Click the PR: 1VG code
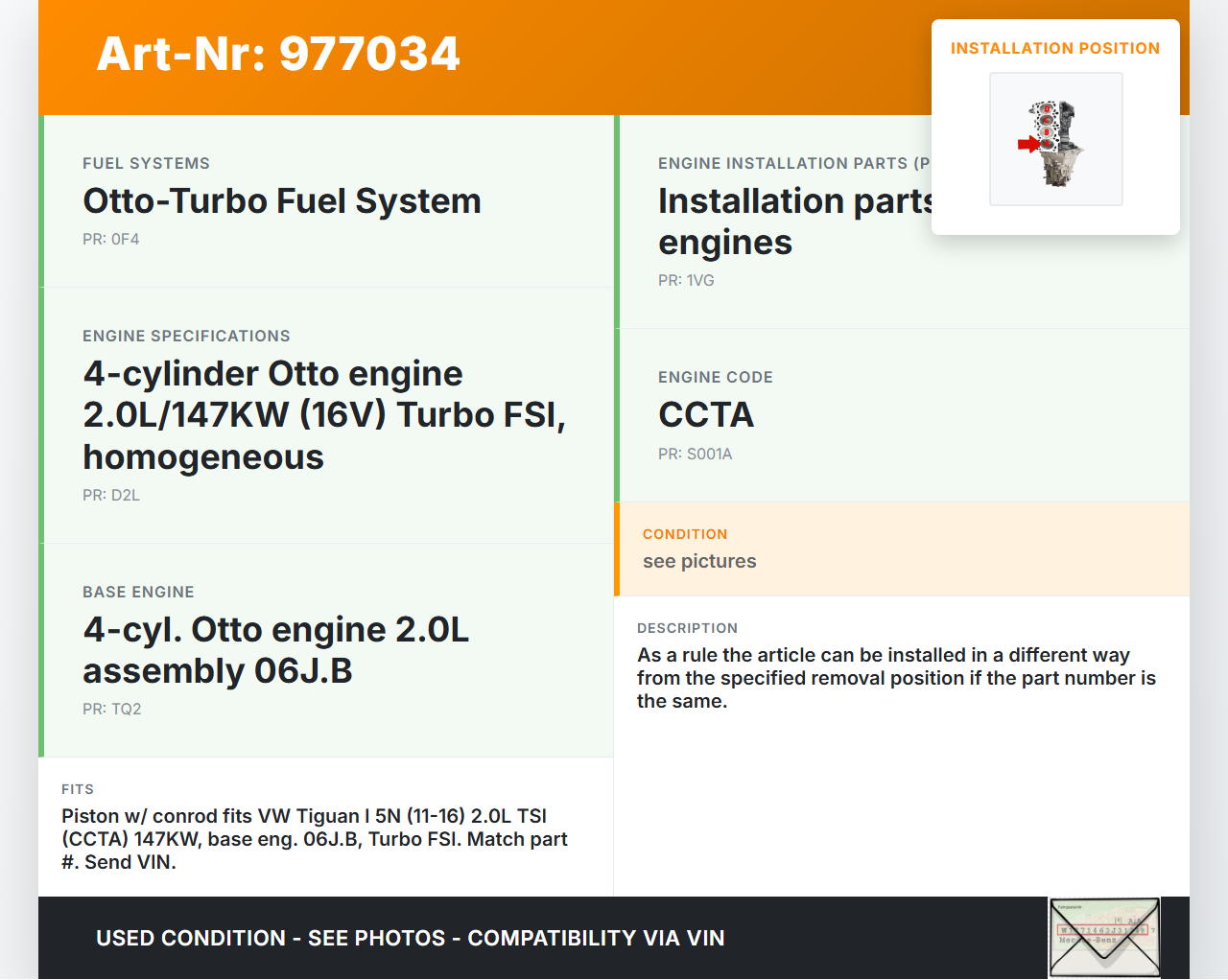 point(686,281)
